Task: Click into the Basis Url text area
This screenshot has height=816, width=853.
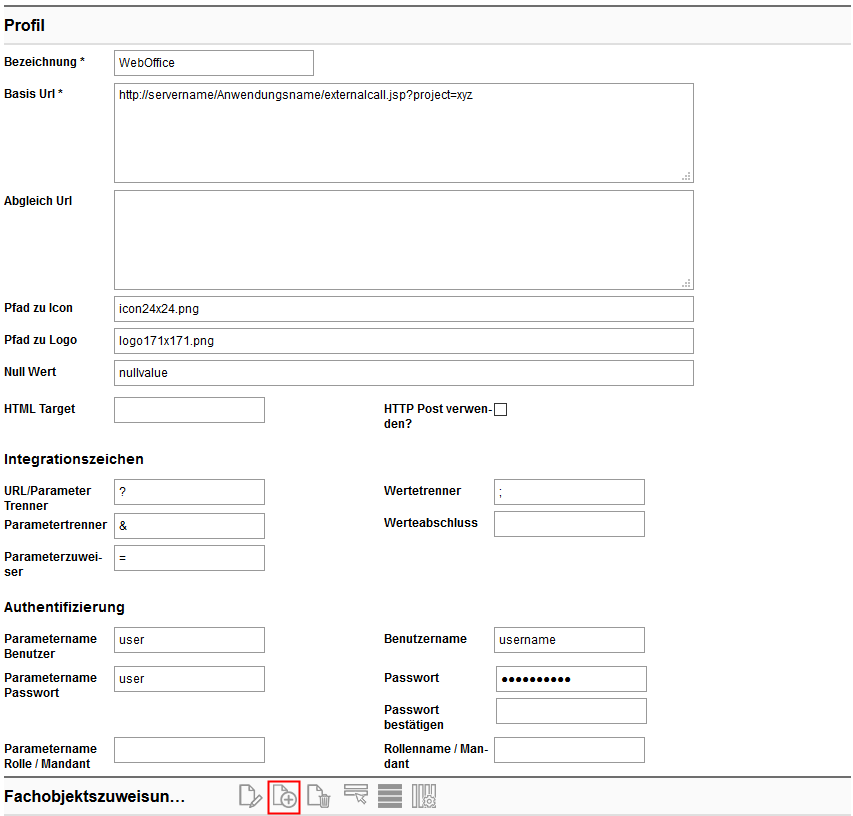Action: 403,133
